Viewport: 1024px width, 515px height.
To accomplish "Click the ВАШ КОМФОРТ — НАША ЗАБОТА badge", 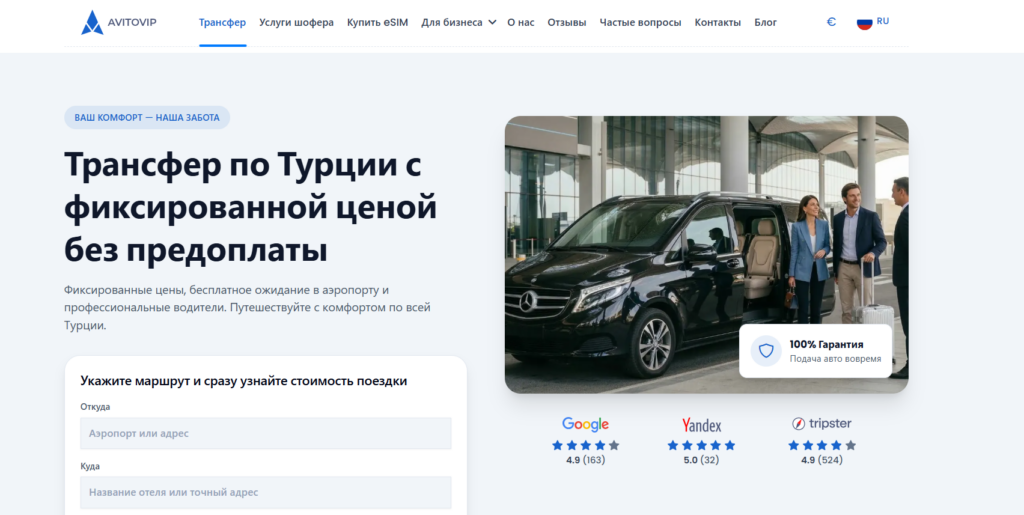I will [147, 117].
